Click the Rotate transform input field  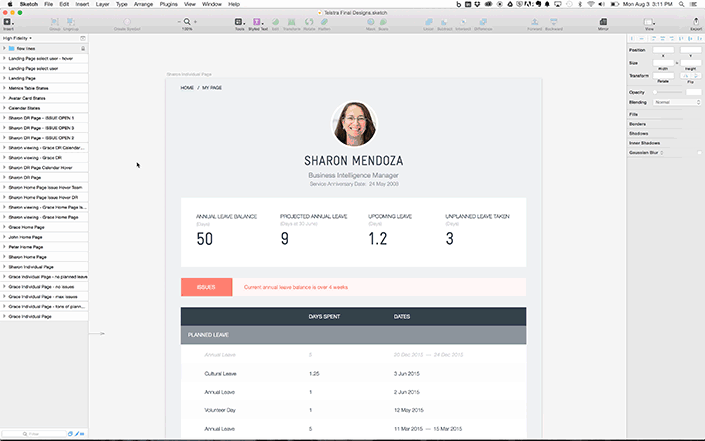pos(663,76)
